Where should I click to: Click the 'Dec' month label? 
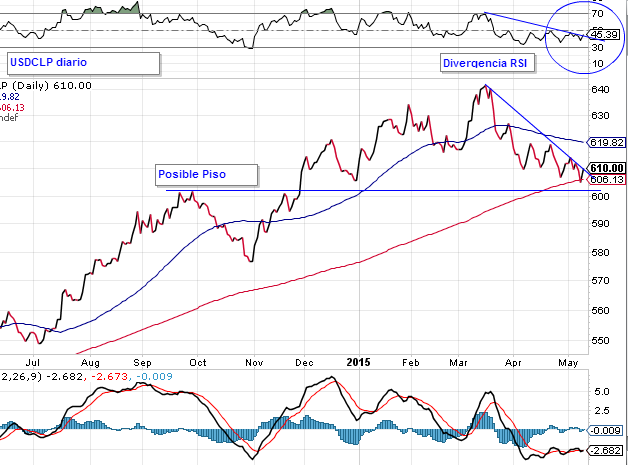tap(304, 363)
